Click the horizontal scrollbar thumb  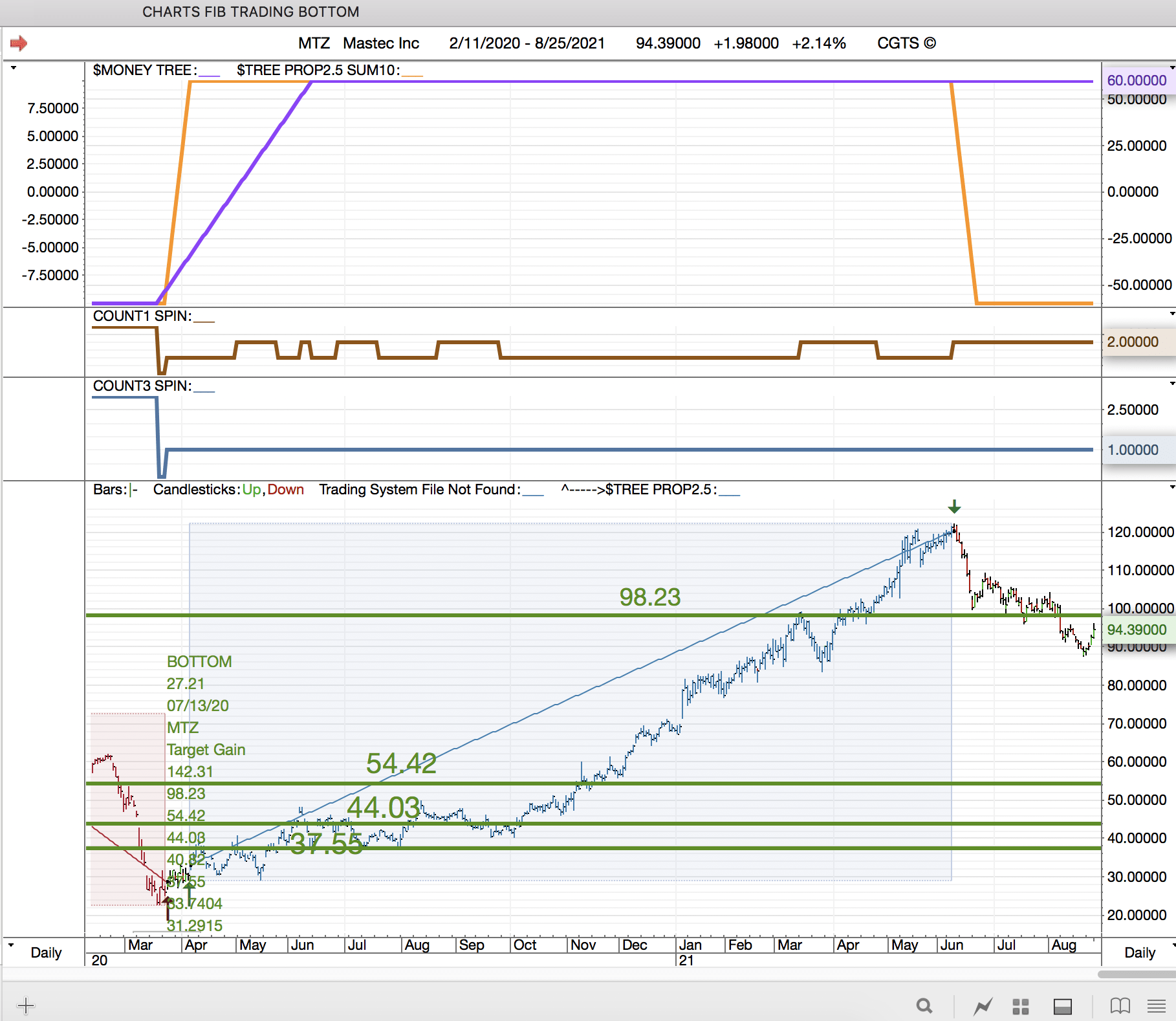(1137, 974)
